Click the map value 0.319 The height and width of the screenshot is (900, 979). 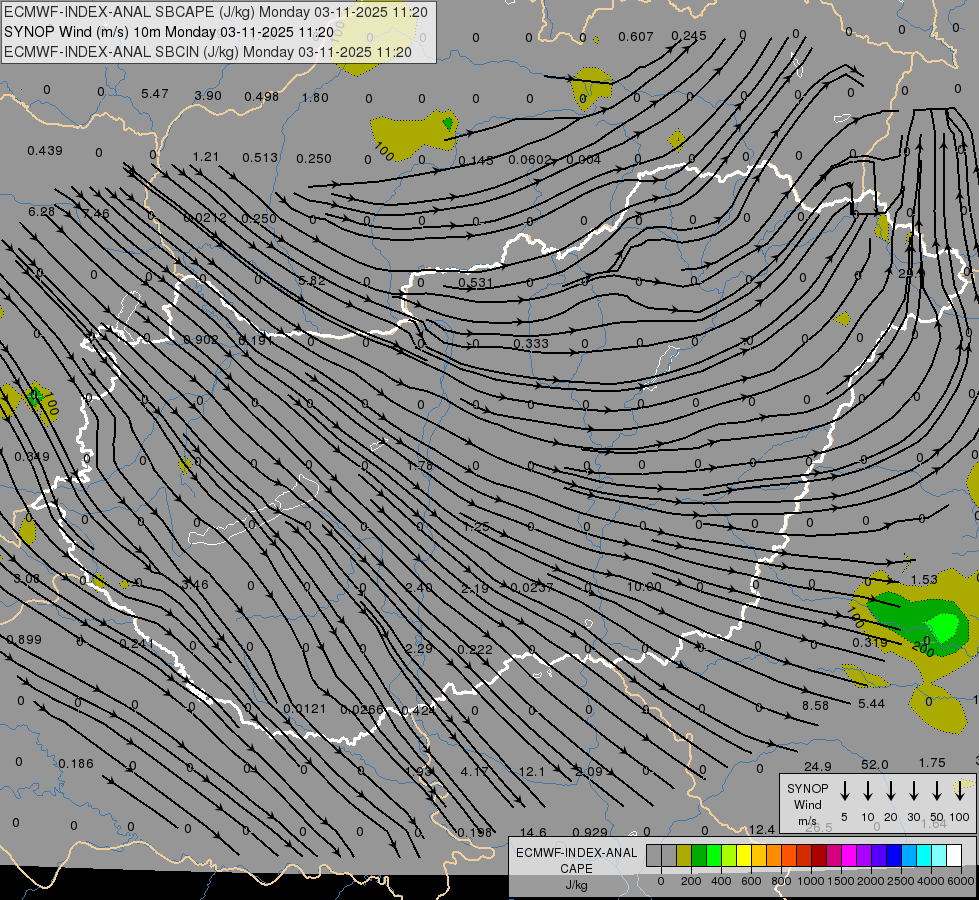pyautogui.click(x=870, y=642)
